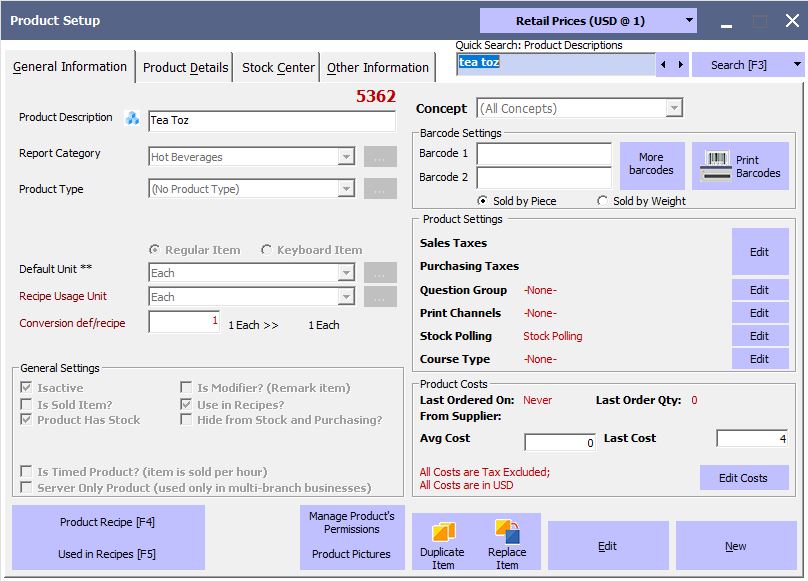
Task: Toggle the Use in Recipes? checkbox
Action: pyautogui.click(x=186, y=404)
